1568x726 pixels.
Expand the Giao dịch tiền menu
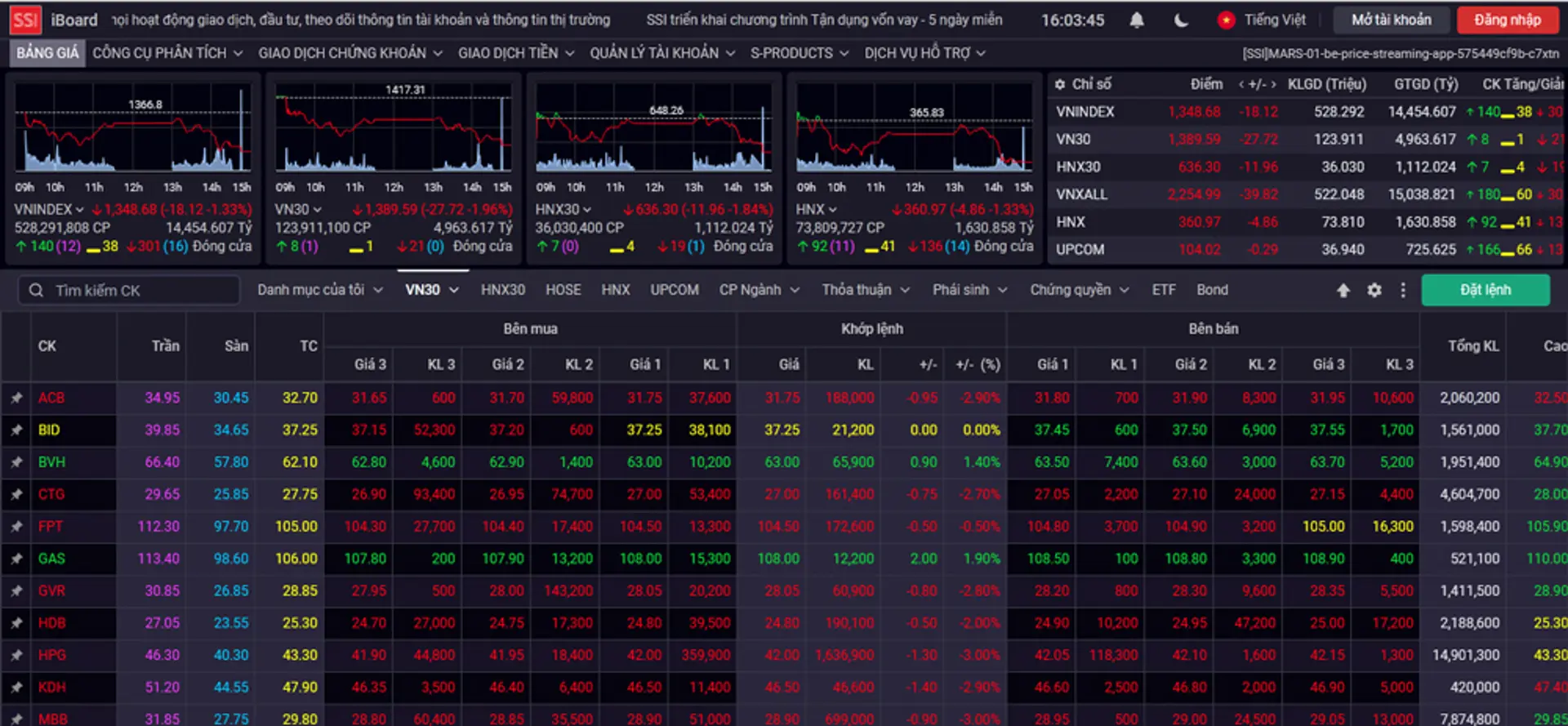[x=516, y=53]
